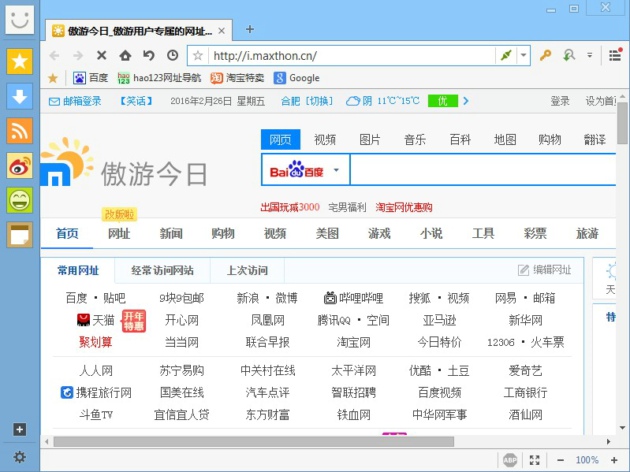This screenshot has width=630, height=472.
Task: Click the green lightning rendering mode icon
Action: pos(505,55)
